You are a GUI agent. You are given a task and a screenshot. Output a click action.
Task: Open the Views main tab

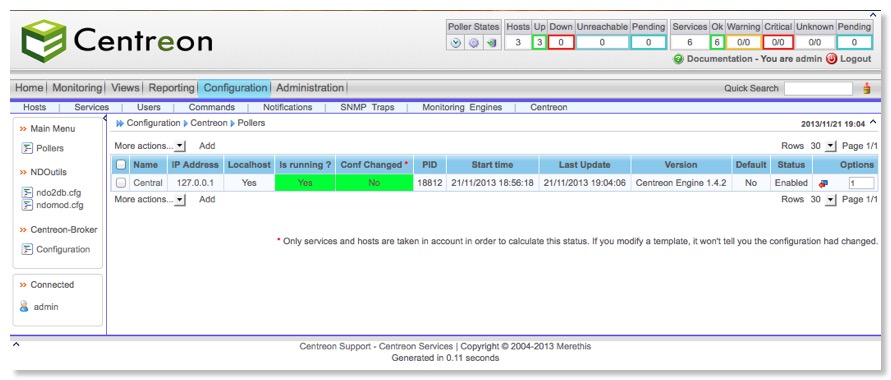click(x=125, y=88)
